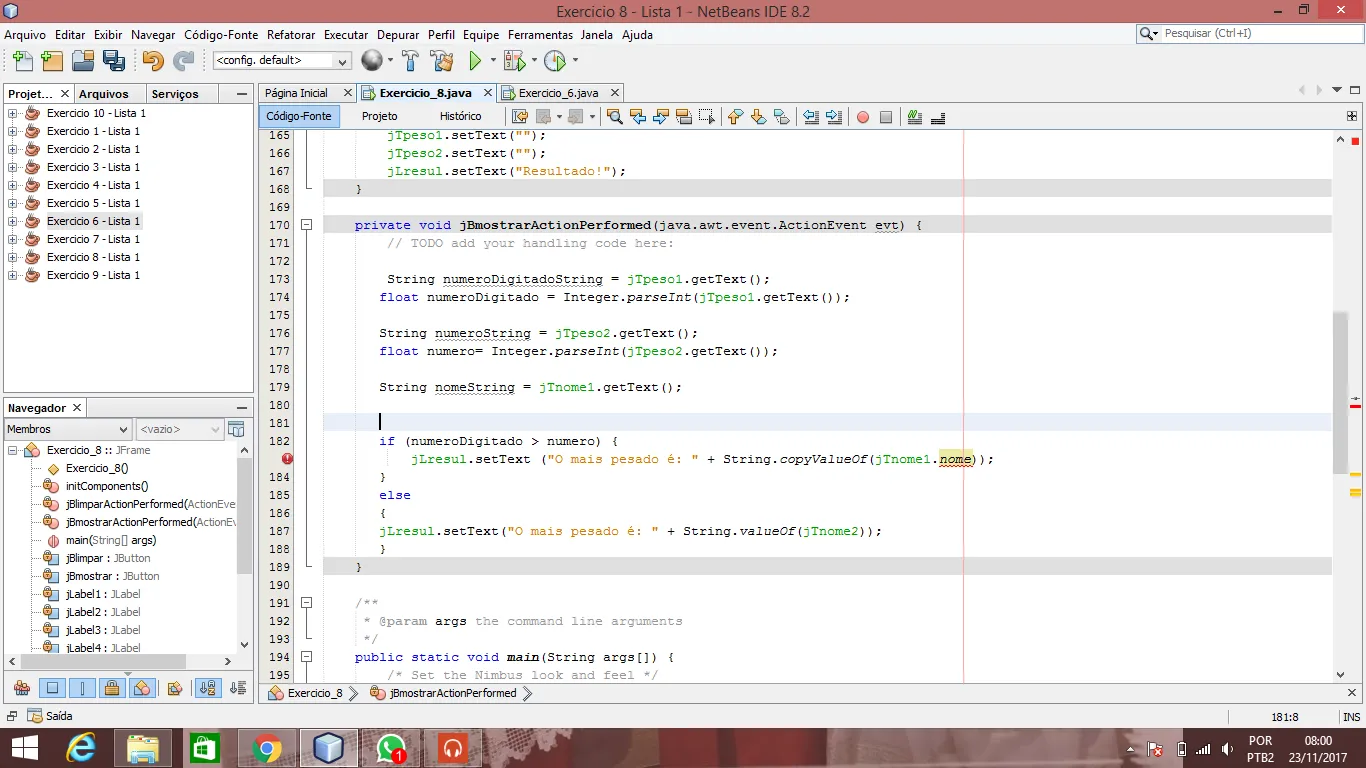The image size is (1366, 768).
Task: Click the New Project toolbar icon
Action: coord(52,61)
